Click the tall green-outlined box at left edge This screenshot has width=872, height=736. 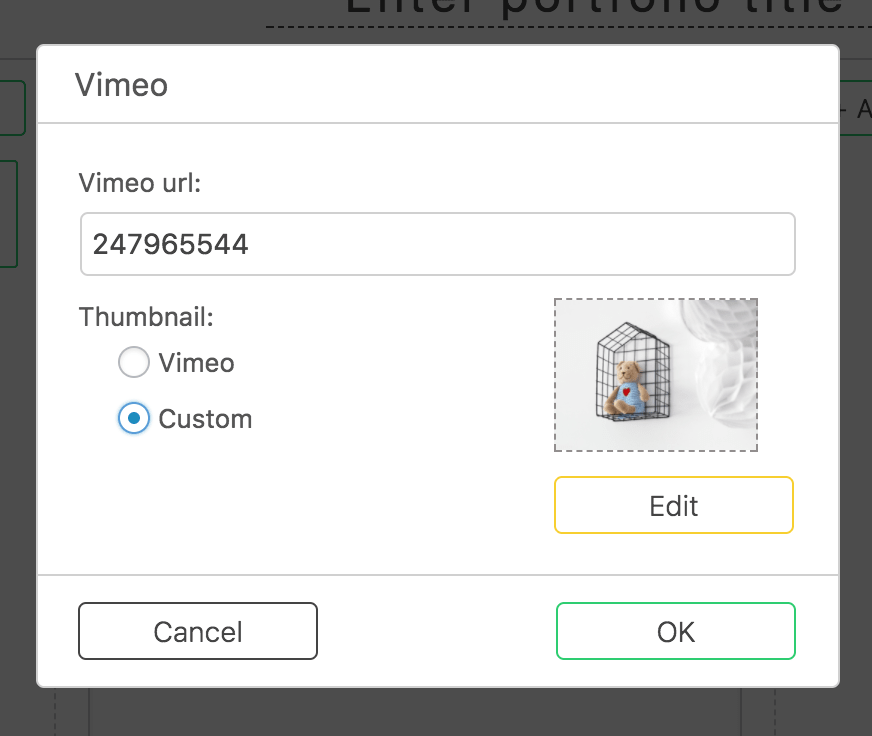coord(8,214)
